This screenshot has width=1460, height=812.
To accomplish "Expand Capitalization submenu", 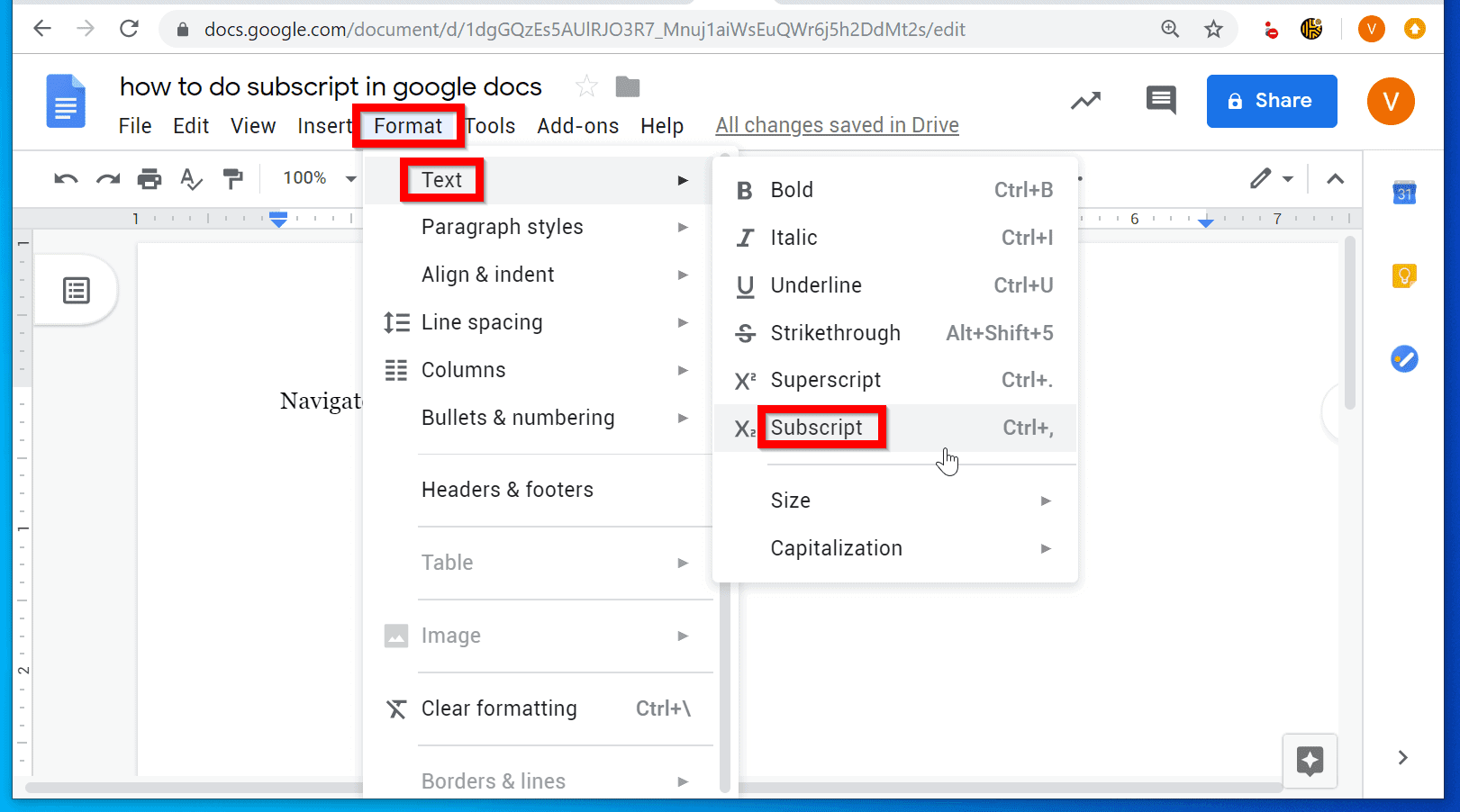I will (x=894, y=548).
